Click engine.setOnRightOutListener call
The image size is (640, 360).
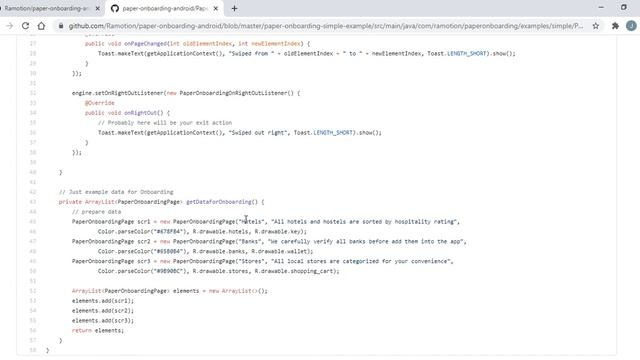[x=118, y=93]
